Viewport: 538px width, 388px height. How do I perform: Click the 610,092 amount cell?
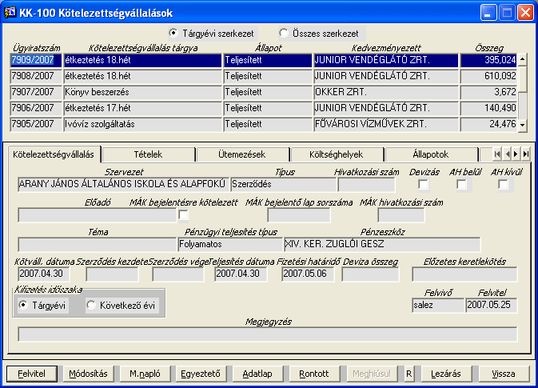point(488,76)
